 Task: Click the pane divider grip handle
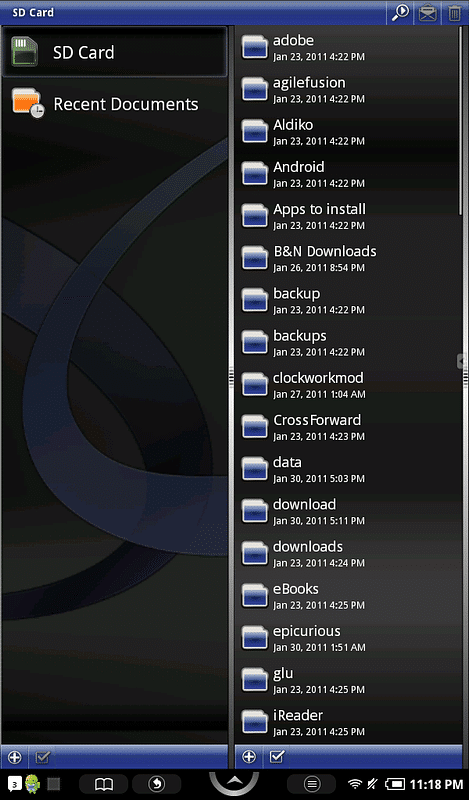(x=231, y=377)
